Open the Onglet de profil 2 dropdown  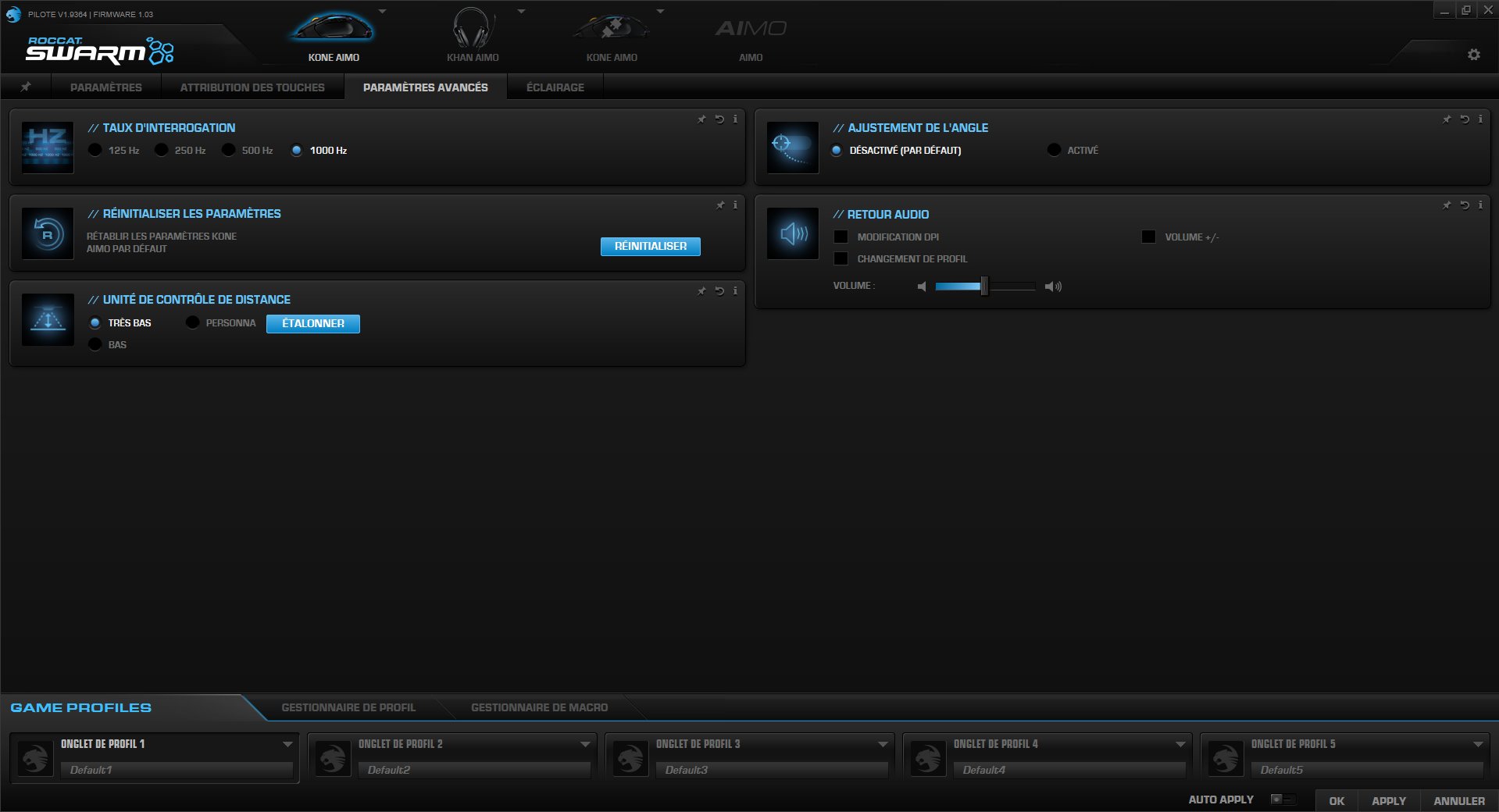coord(583,744)
